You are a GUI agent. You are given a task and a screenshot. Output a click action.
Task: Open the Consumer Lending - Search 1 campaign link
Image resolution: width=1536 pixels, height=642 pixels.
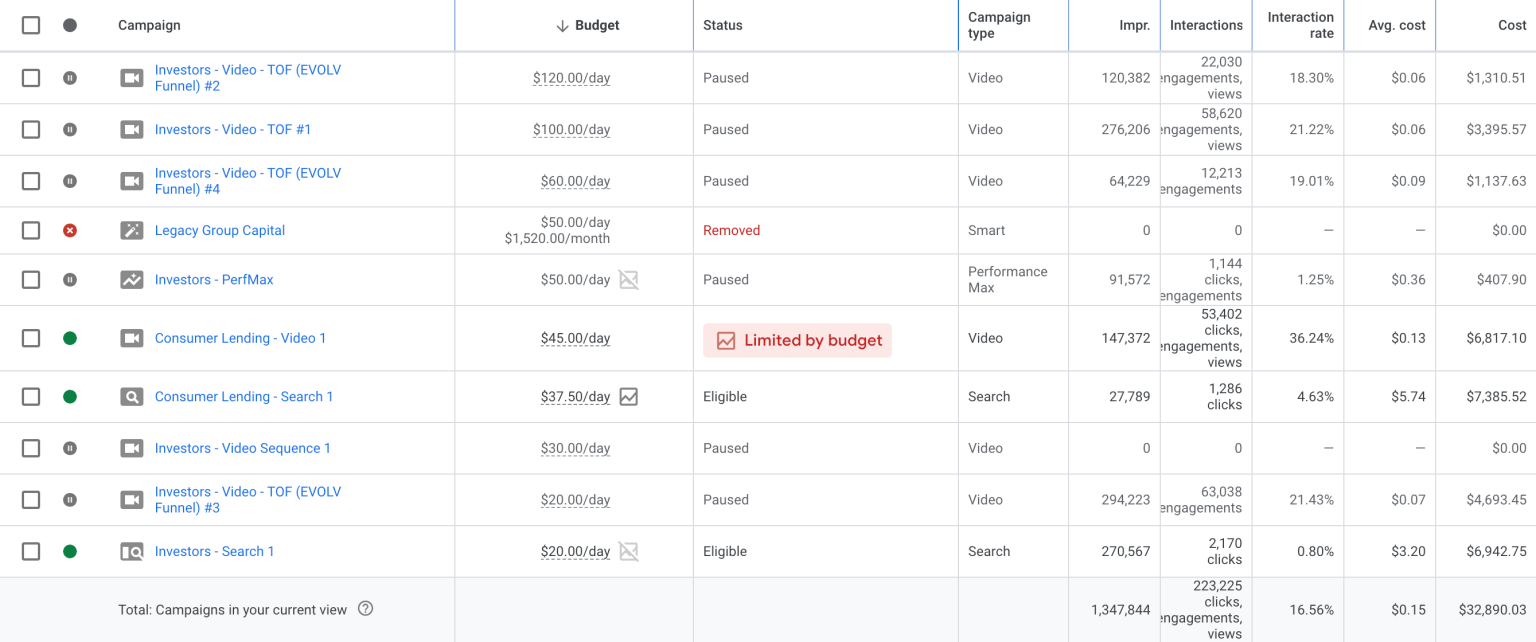pos(244,397)
